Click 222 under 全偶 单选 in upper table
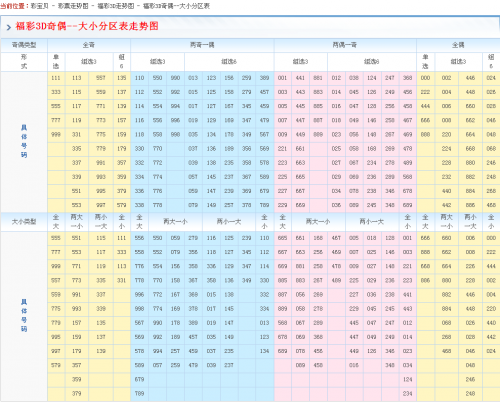Viewport: 500px width, 402px height. pyautogui.click(x=425, y=92)
